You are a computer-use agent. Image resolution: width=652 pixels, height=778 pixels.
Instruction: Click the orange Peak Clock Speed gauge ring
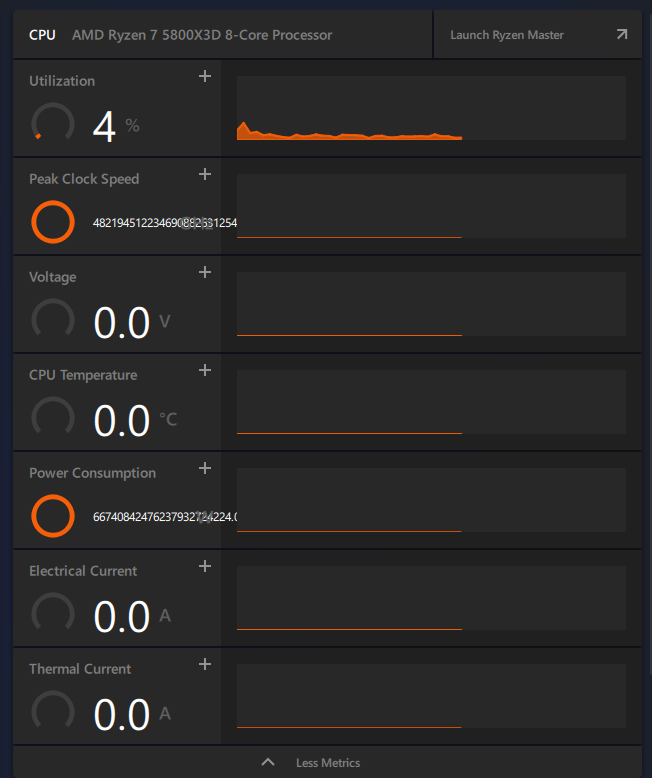click(53, 222)
